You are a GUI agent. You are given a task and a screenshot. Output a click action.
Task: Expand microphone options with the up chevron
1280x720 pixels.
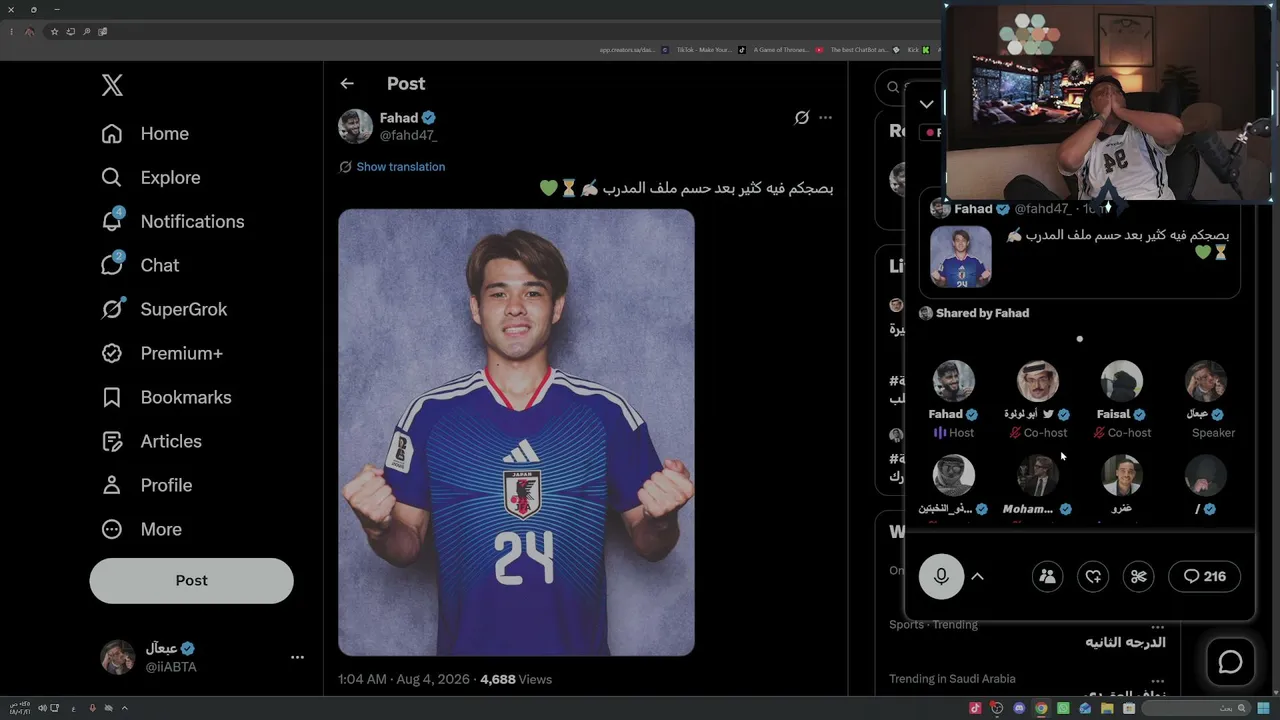pyautogui.click(x=978, y=576)
